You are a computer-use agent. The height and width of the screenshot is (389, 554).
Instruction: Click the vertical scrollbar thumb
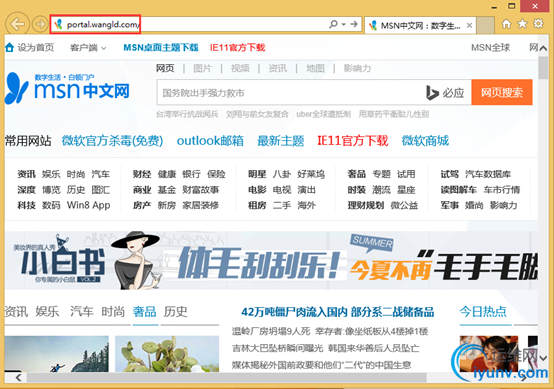tap(543, 67)
